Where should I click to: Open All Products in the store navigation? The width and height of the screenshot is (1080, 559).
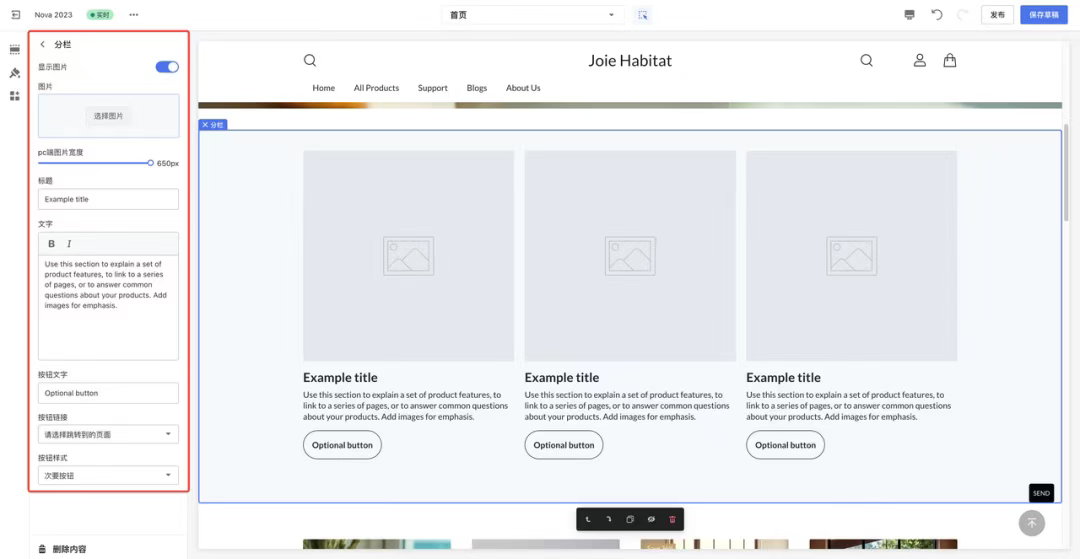coord(376,88)
